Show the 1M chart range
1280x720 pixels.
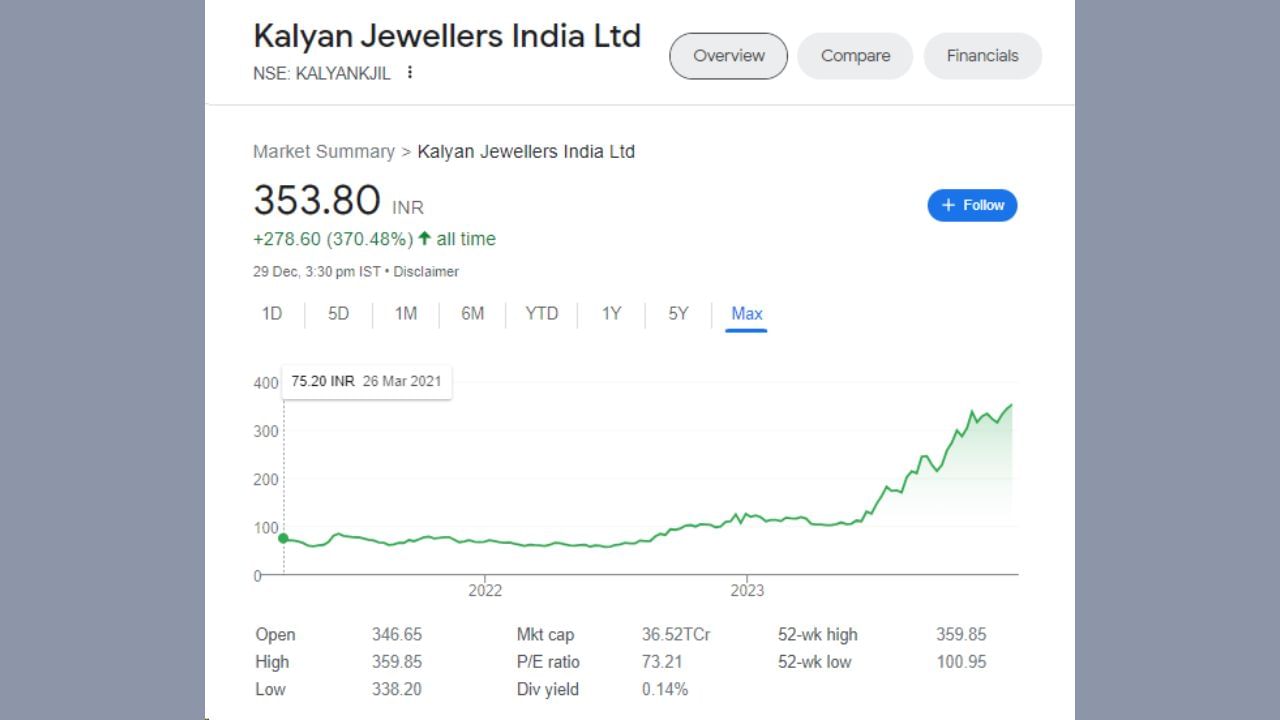pos(405,314)
